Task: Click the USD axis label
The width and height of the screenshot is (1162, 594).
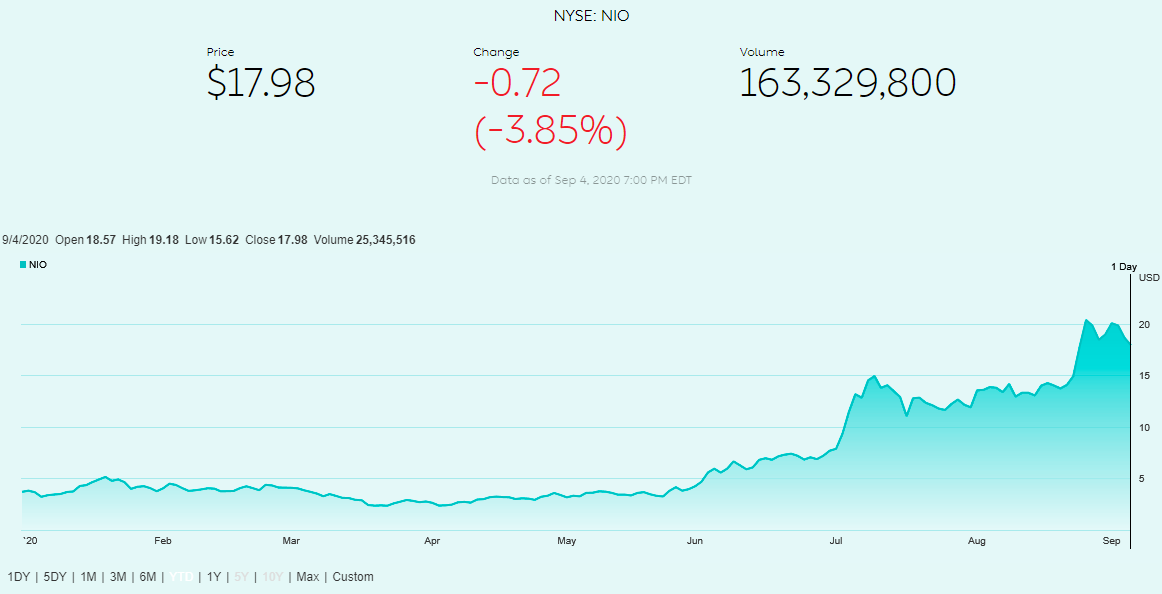Action: [x=1149, y=278]
